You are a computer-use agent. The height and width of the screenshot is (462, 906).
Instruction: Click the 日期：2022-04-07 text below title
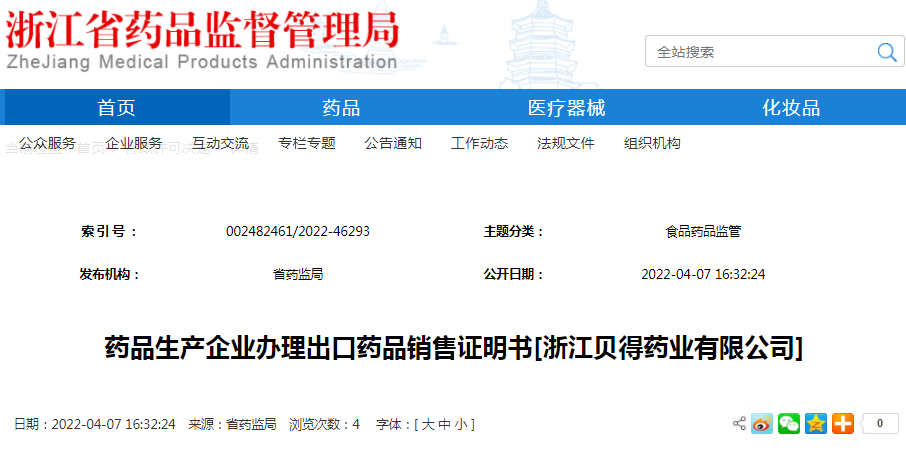(x=95, y=424)
